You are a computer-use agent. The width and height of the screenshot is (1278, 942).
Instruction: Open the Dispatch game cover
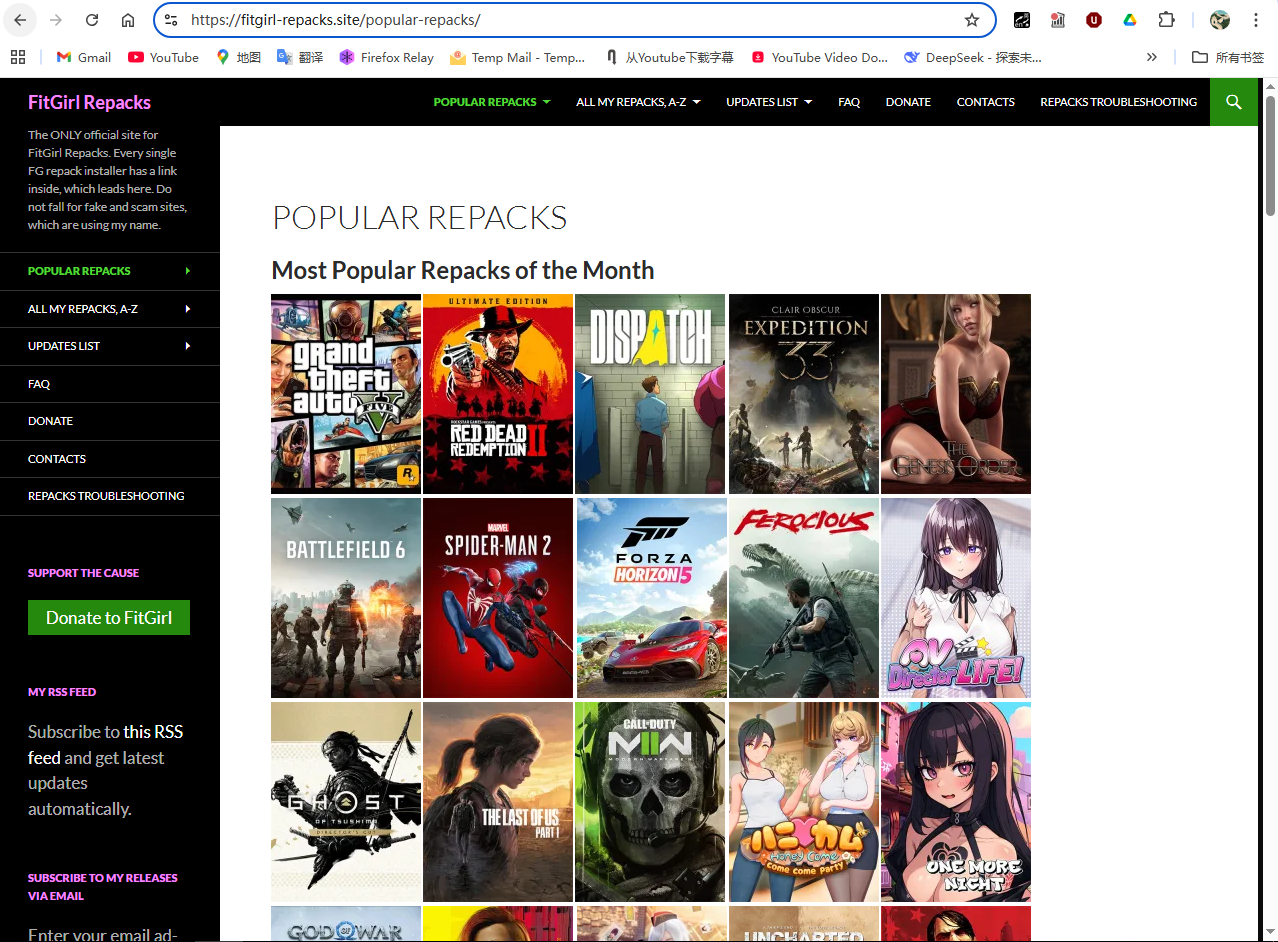[650, 394]
